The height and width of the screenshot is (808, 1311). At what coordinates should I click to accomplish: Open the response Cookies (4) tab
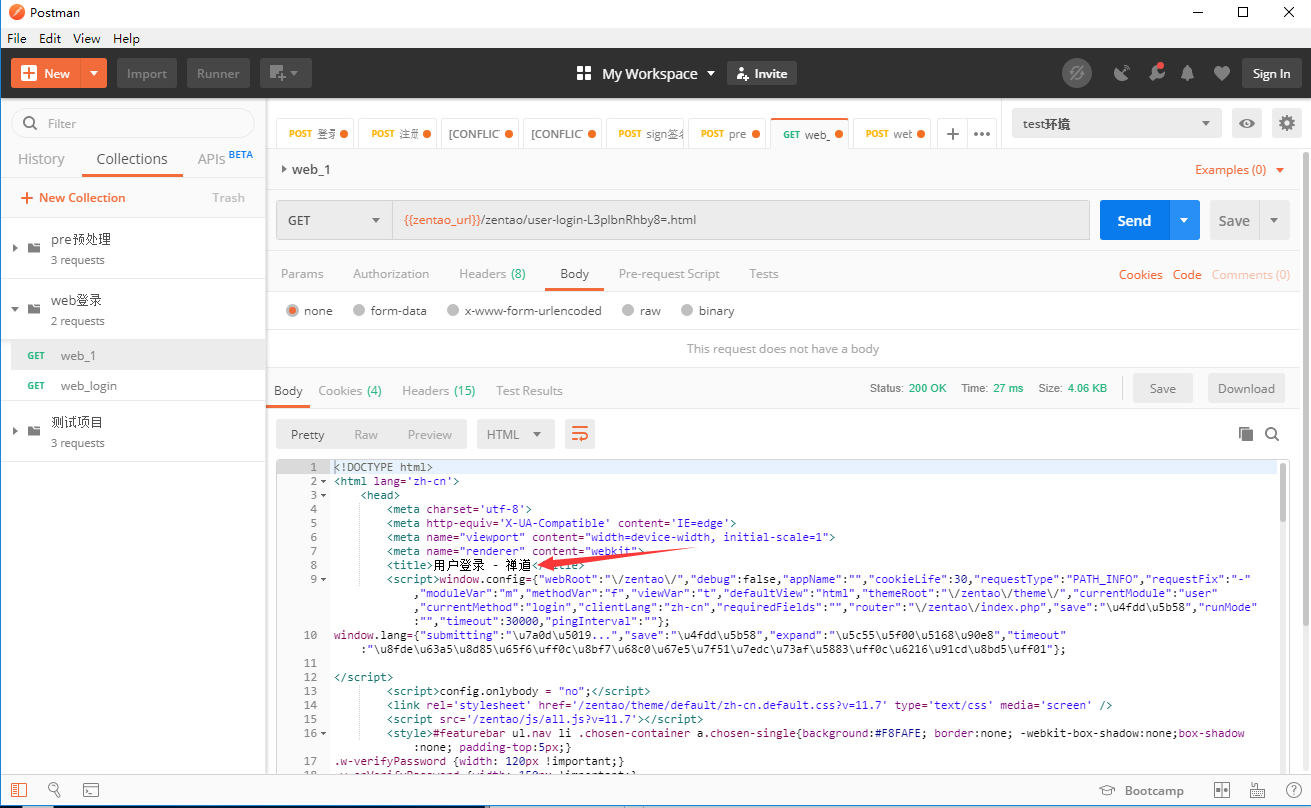[350, 390]
